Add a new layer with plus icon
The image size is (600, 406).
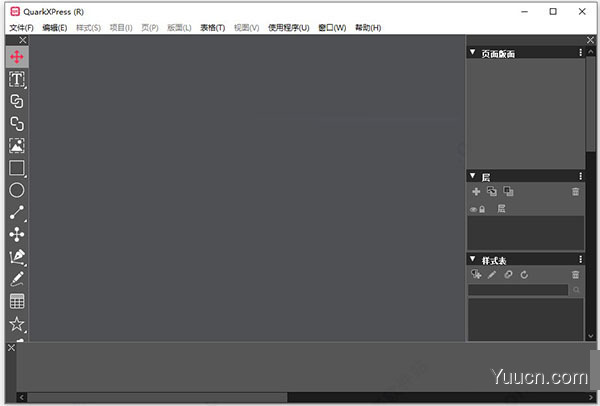point(476,192)
